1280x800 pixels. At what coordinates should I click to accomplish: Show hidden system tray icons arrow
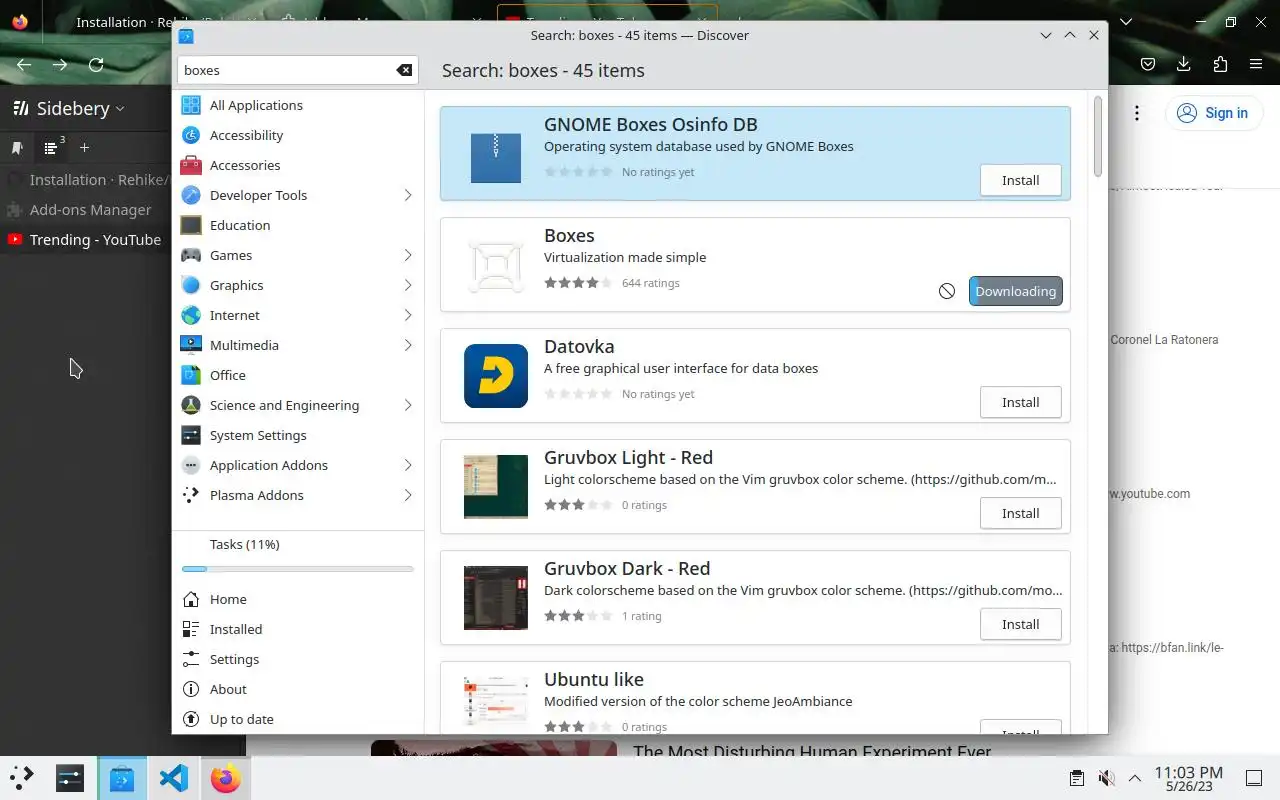[1135, 778]
